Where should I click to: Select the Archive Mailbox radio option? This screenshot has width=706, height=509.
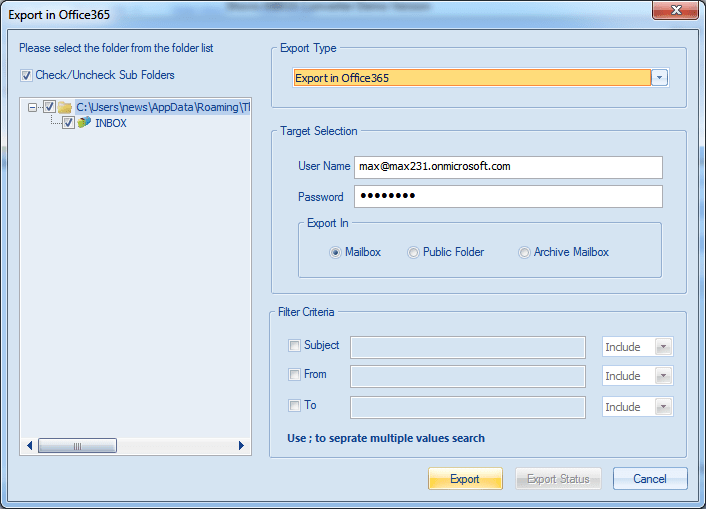pos(524,253)
